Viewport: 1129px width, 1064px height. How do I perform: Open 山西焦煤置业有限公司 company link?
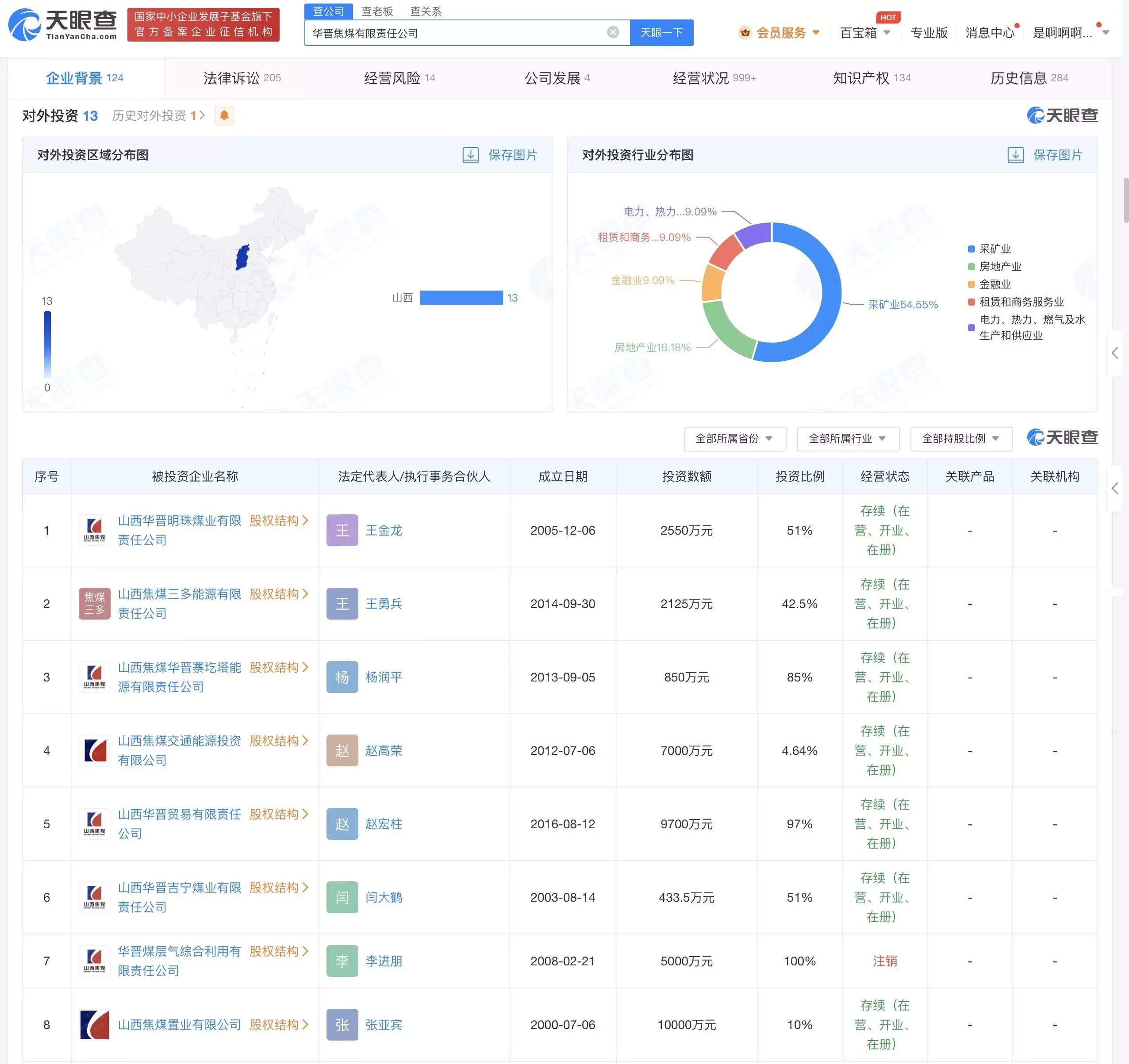pyautogui.click(x=179, y=1025)
